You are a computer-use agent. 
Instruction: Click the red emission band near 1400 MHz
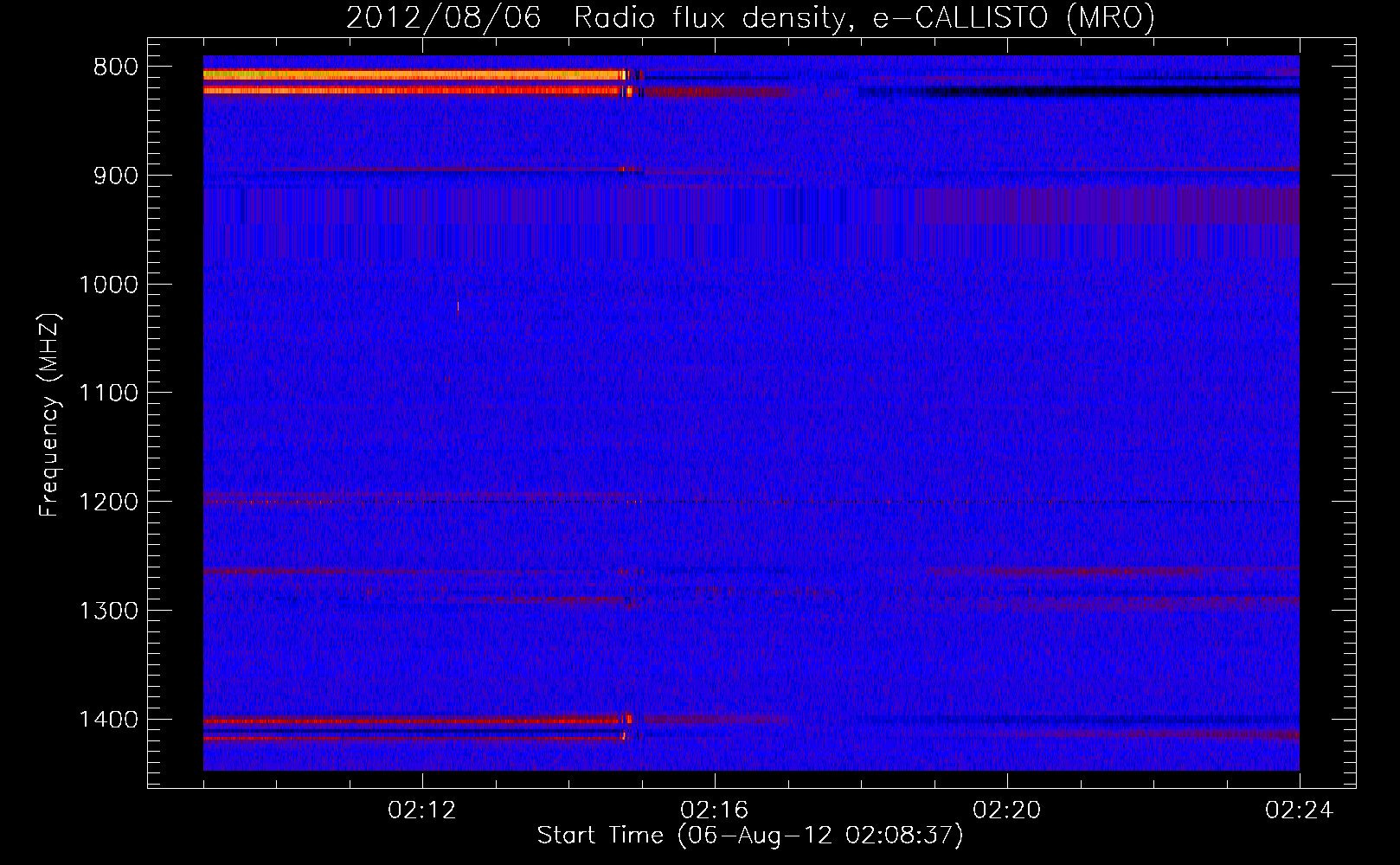415,720
